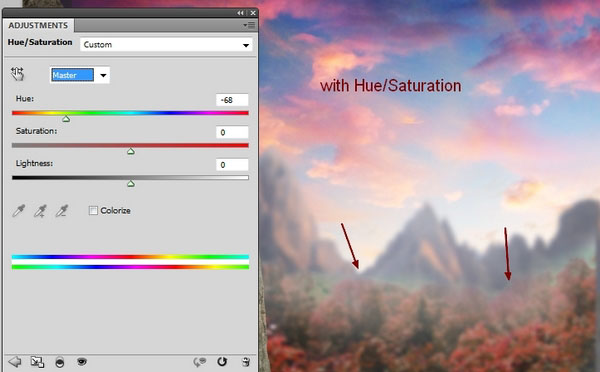Open the Custom preset dropdown

click(166, 45)
